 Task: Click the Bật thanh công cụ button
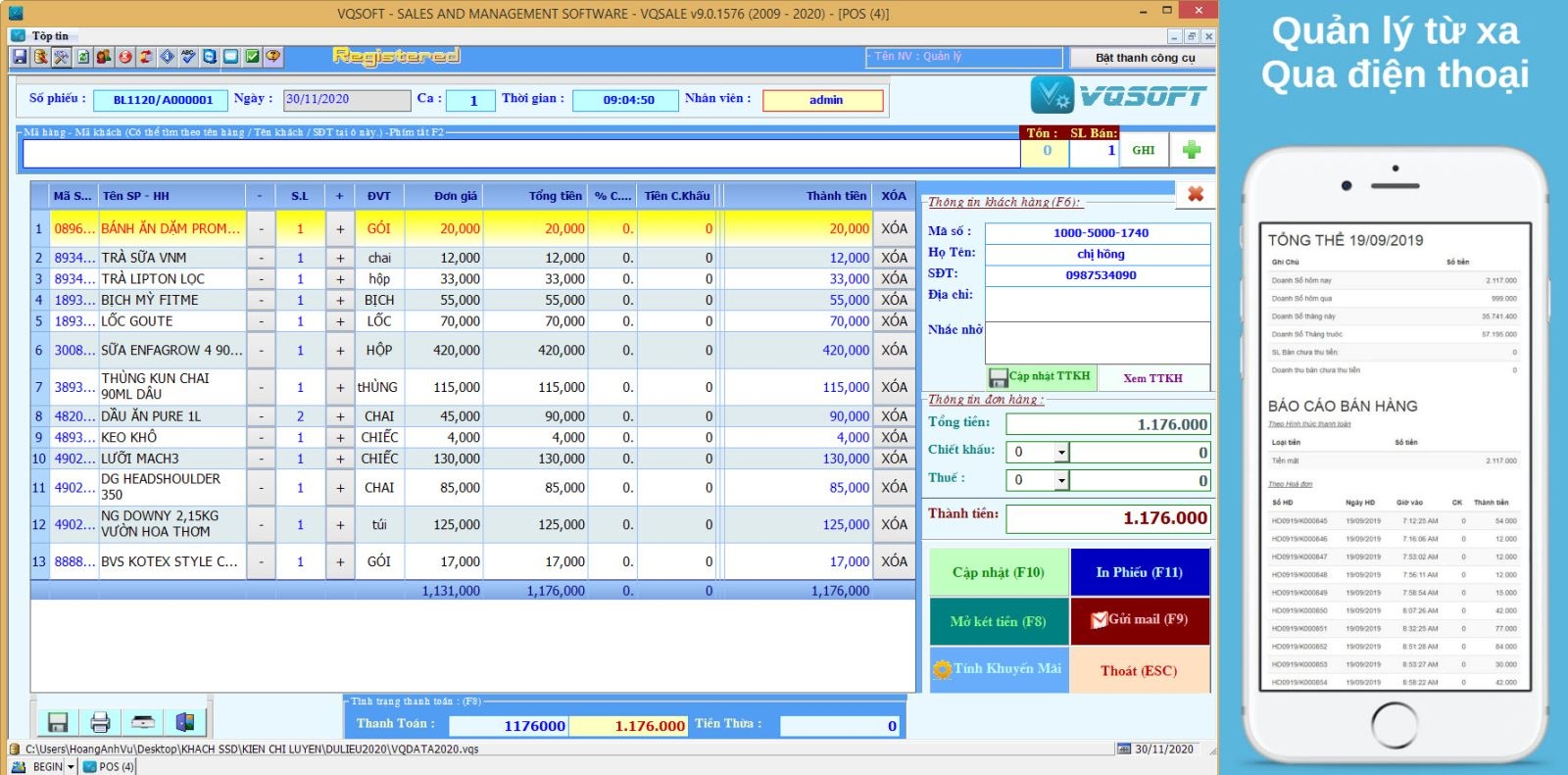[x=1145, y=58]
